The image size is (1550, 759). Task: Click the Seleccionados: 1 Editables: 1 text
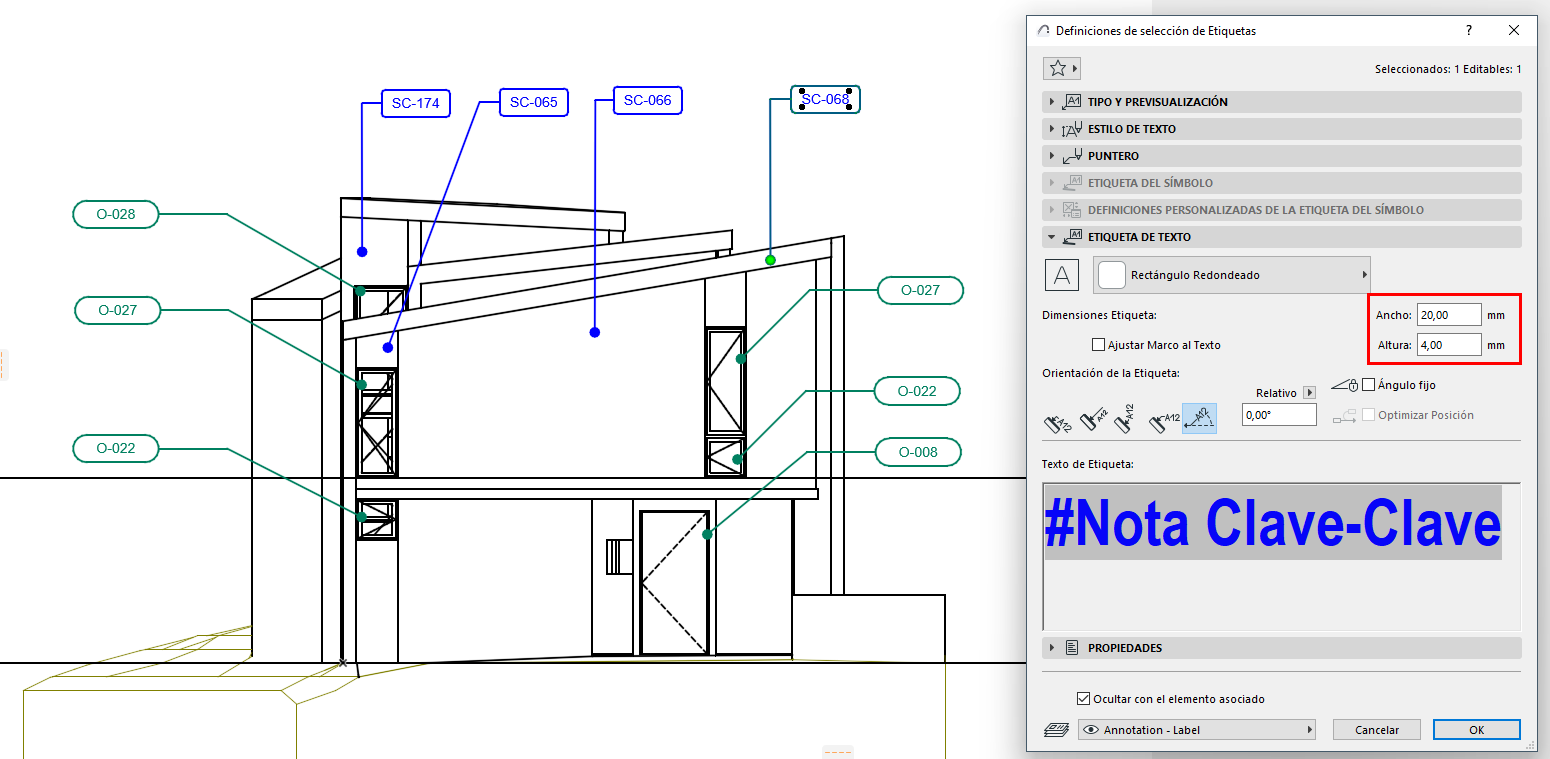click(1448, 69)
